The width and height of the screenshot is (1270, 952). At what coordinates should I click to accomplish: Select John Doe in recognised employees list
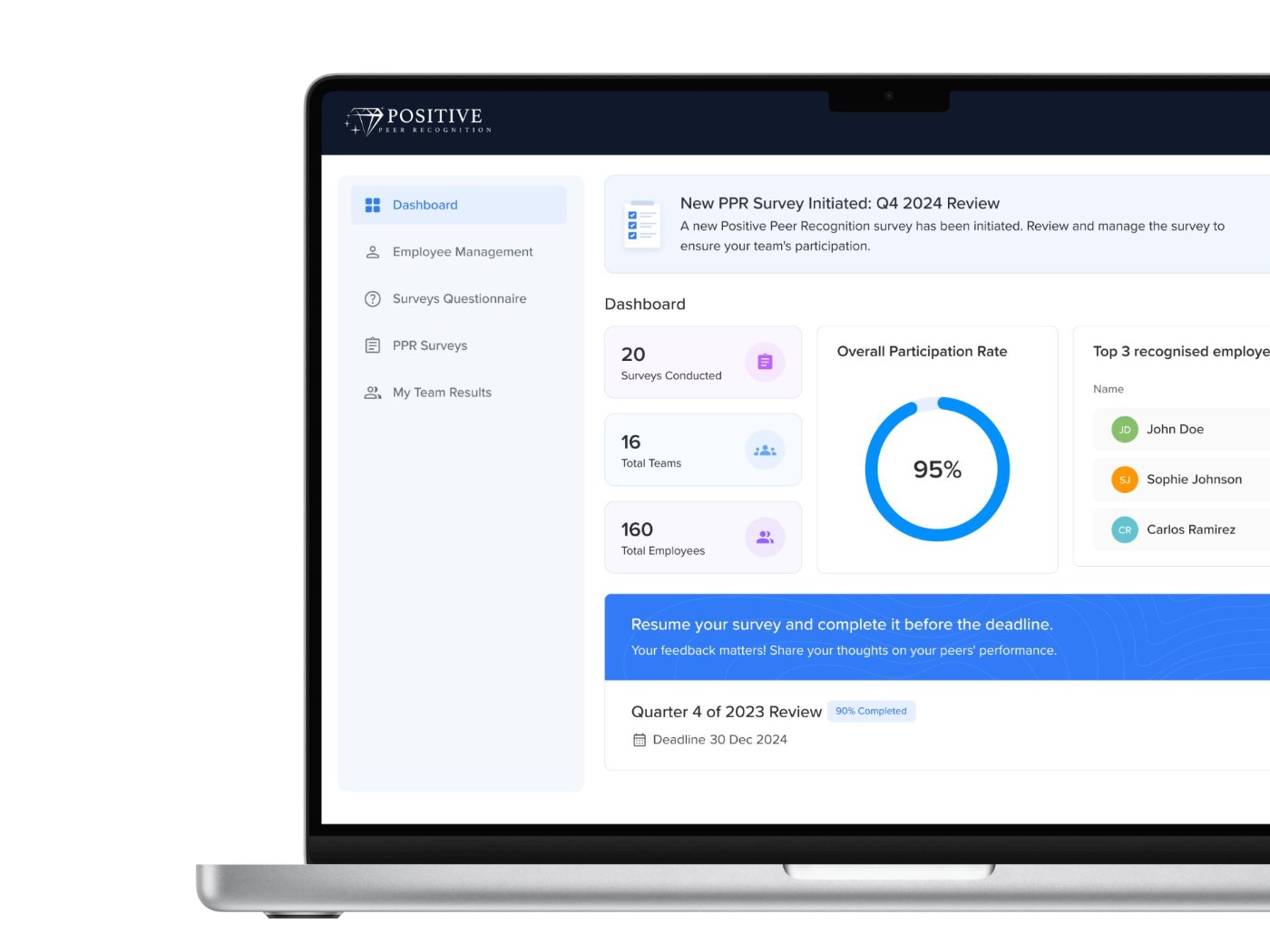tap(1181, 430)
